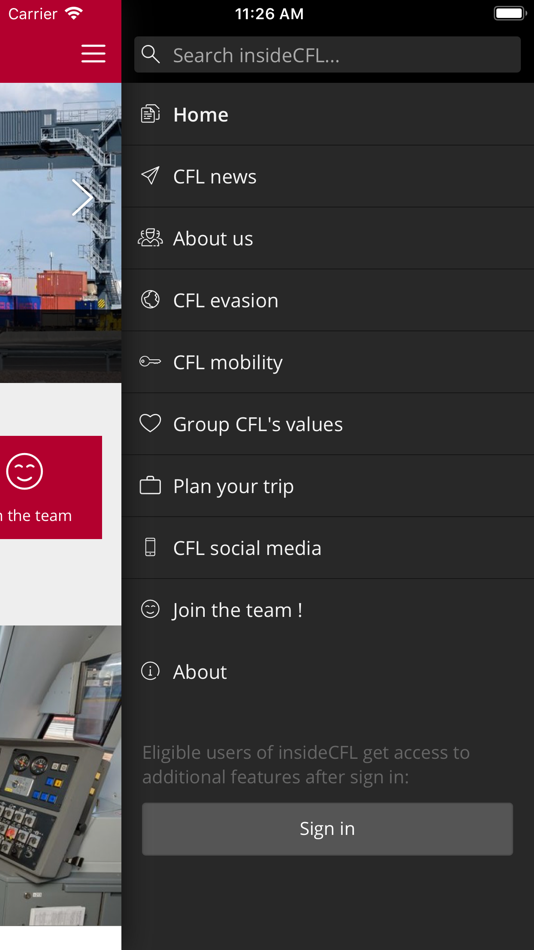The width and height of the screenshot is (534, 950).
Task: Tap the container crane banner image
Action: click(61, 233)
